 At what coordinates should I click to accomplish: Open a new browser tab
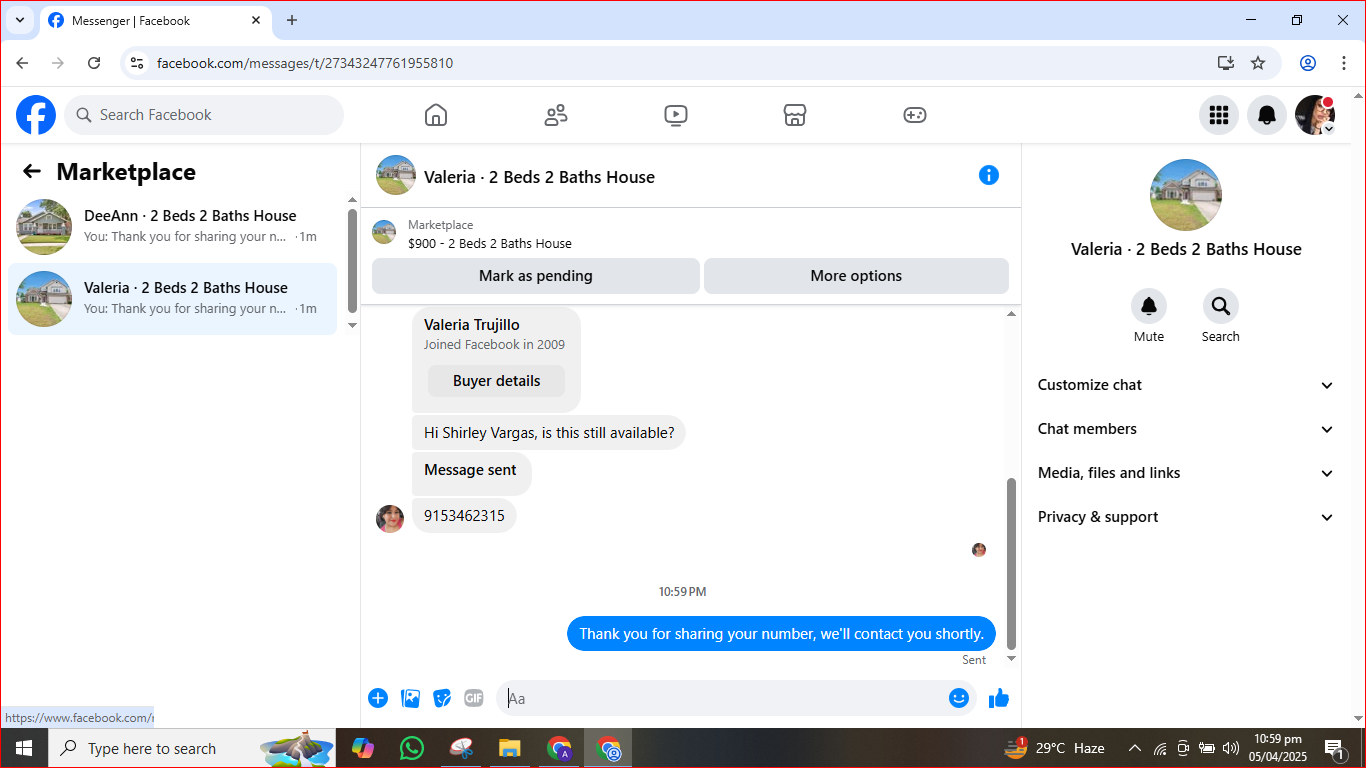click(292, 20)
